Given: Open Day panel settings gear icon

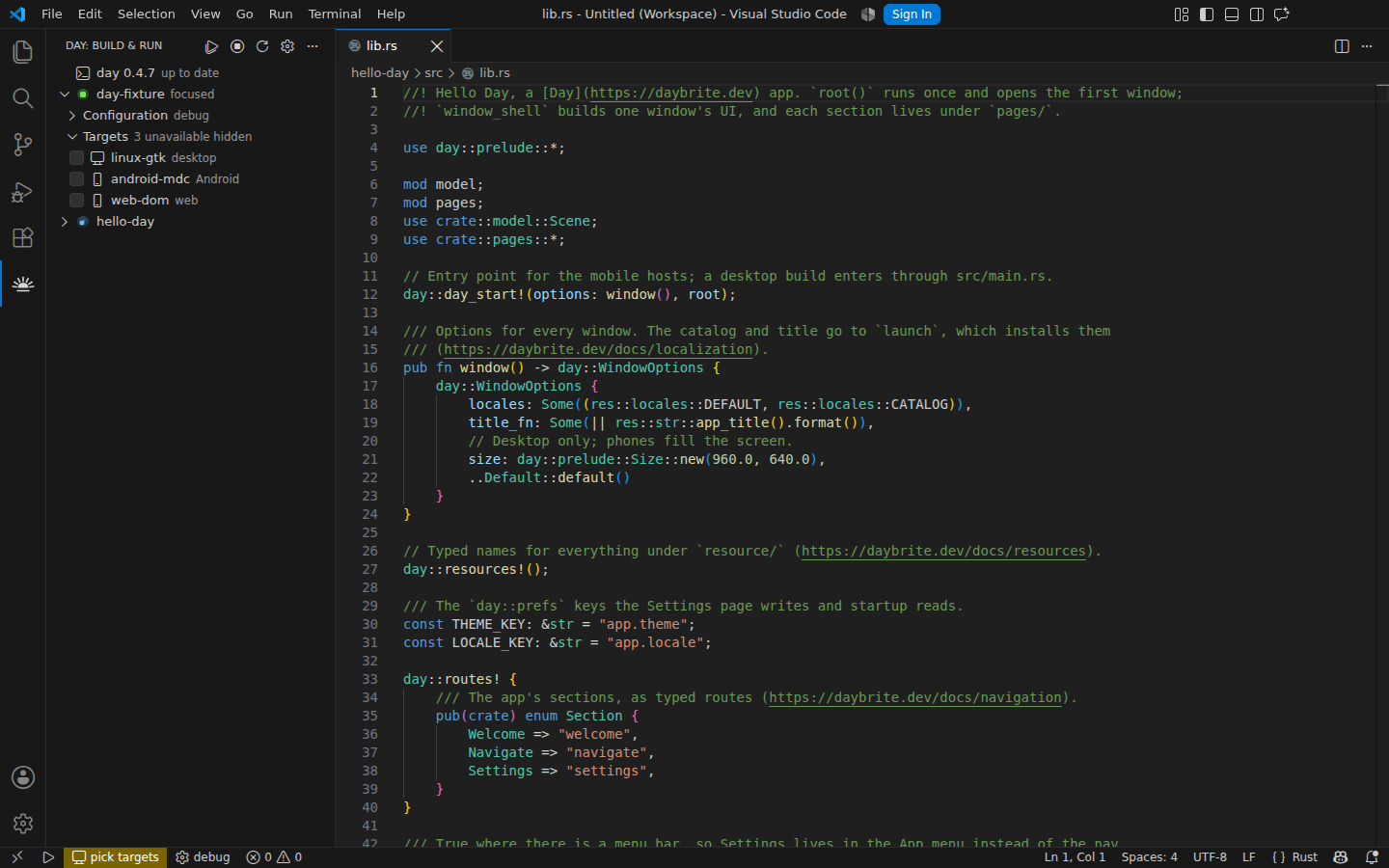Looking at the screenshot, I should [287, 46].
